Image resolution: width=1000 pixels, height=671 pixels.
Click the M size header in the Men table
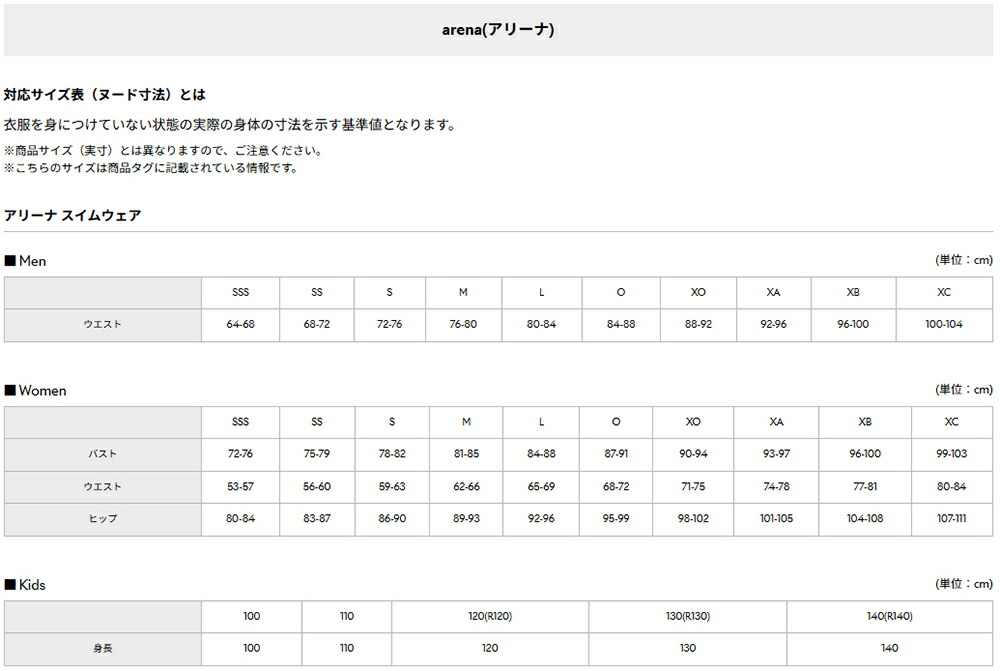[463, 292]
